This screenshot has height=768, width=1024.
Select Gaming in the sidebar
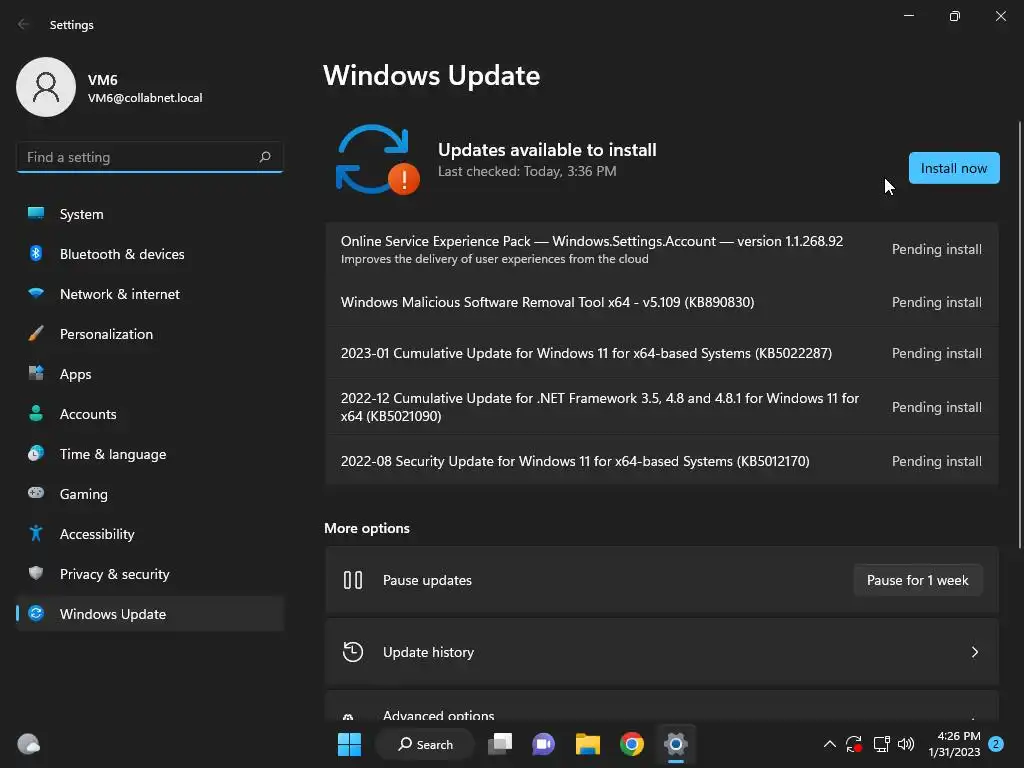[x=150, y=493]
